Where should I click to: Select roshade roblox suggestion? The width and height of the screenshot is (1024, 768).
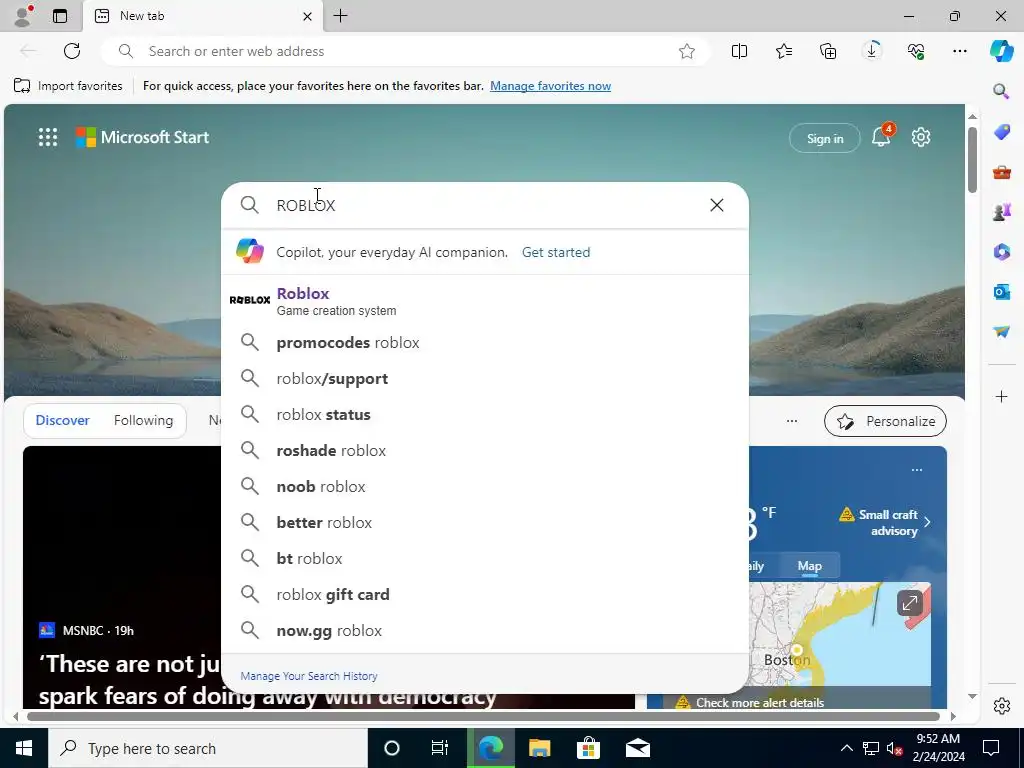point(485,450)
